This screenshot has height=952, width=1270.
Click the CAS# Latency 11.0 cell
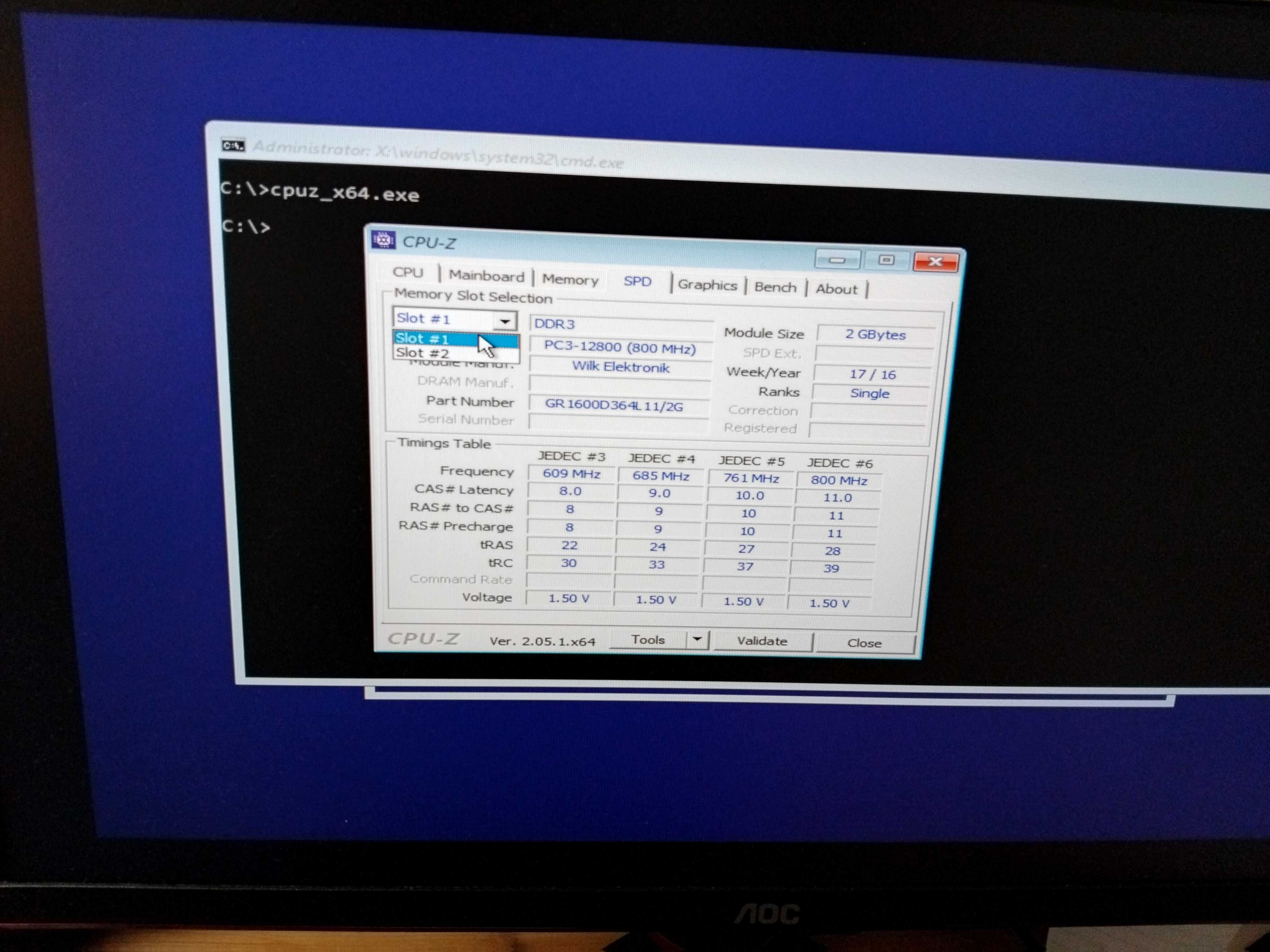[x=837, y=498]
